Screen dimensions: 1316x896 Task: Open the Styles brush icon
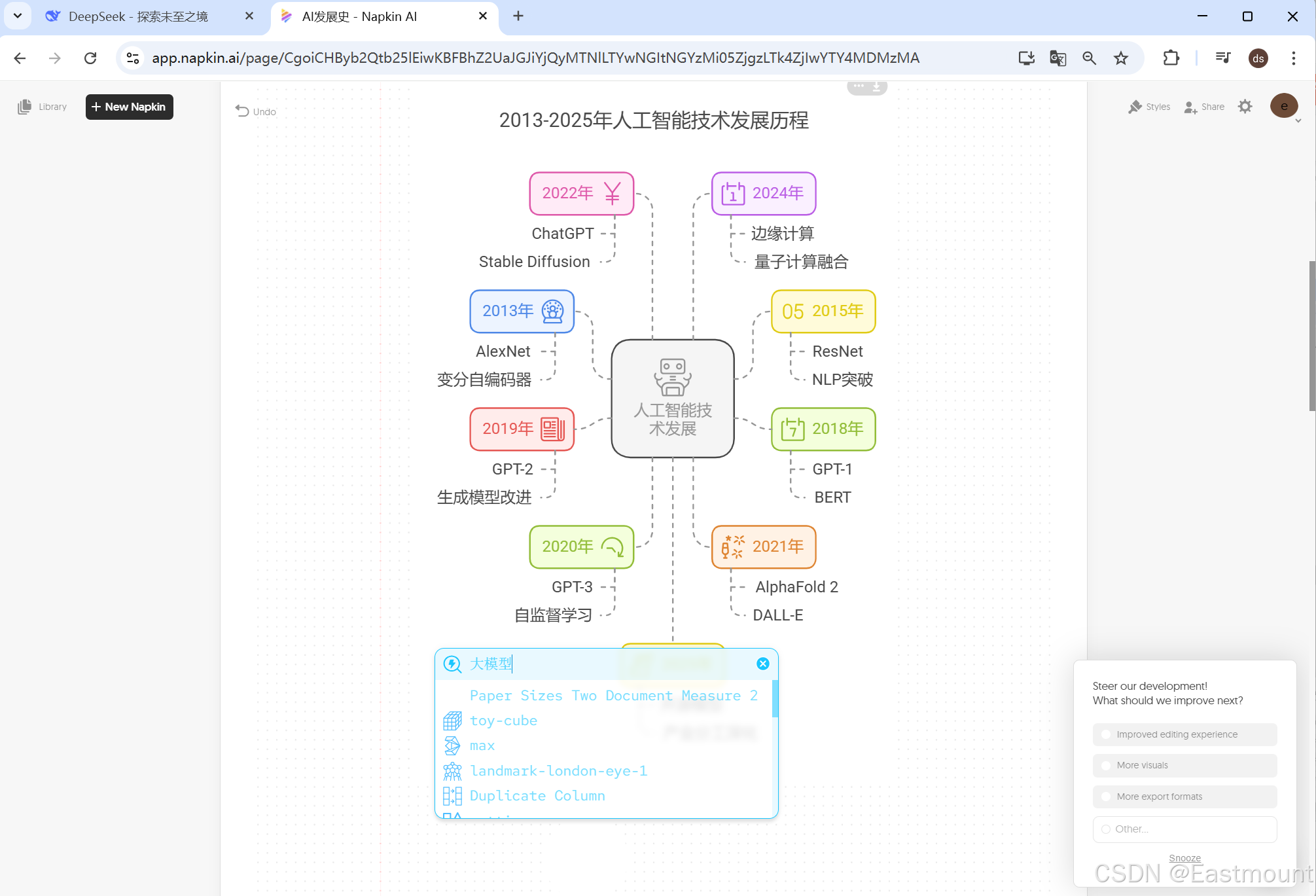[x=1135, y=107]
